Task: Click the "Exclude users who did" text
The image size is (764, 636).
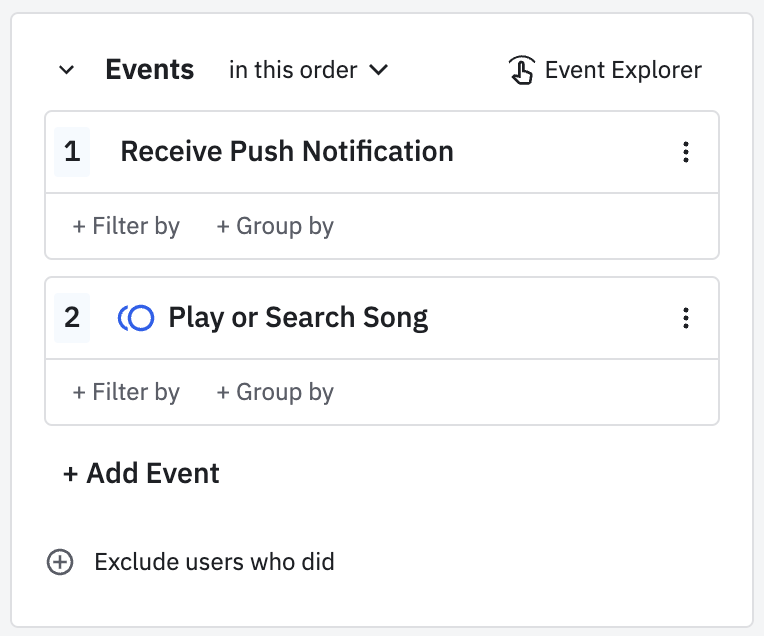Action: click(214, 562)
